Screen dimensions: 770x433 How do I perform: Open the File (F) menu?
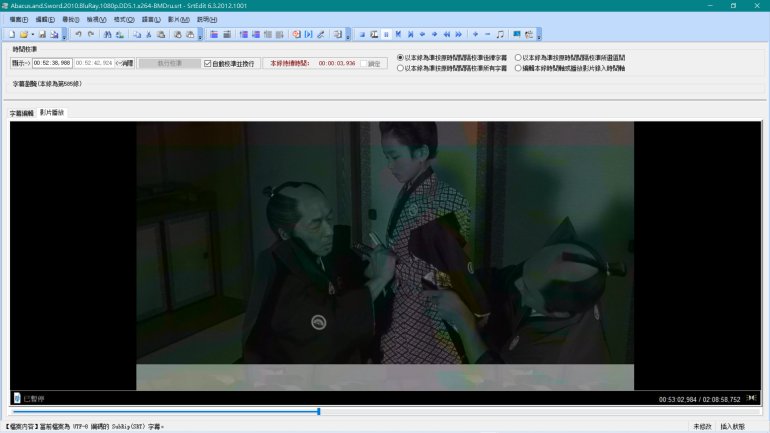coord(19,20)
